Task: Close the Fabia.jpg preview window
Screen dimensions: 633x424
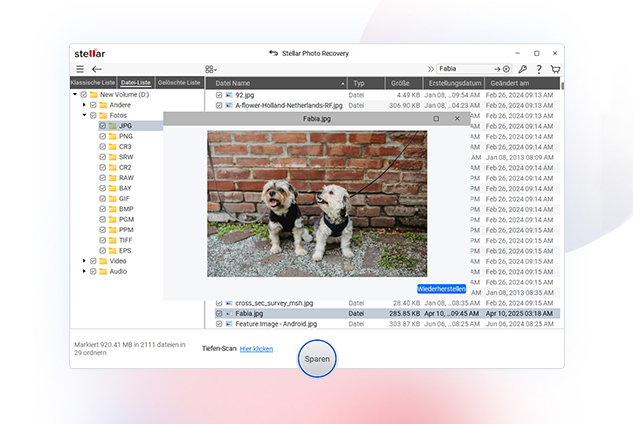Action: [458, 118]
